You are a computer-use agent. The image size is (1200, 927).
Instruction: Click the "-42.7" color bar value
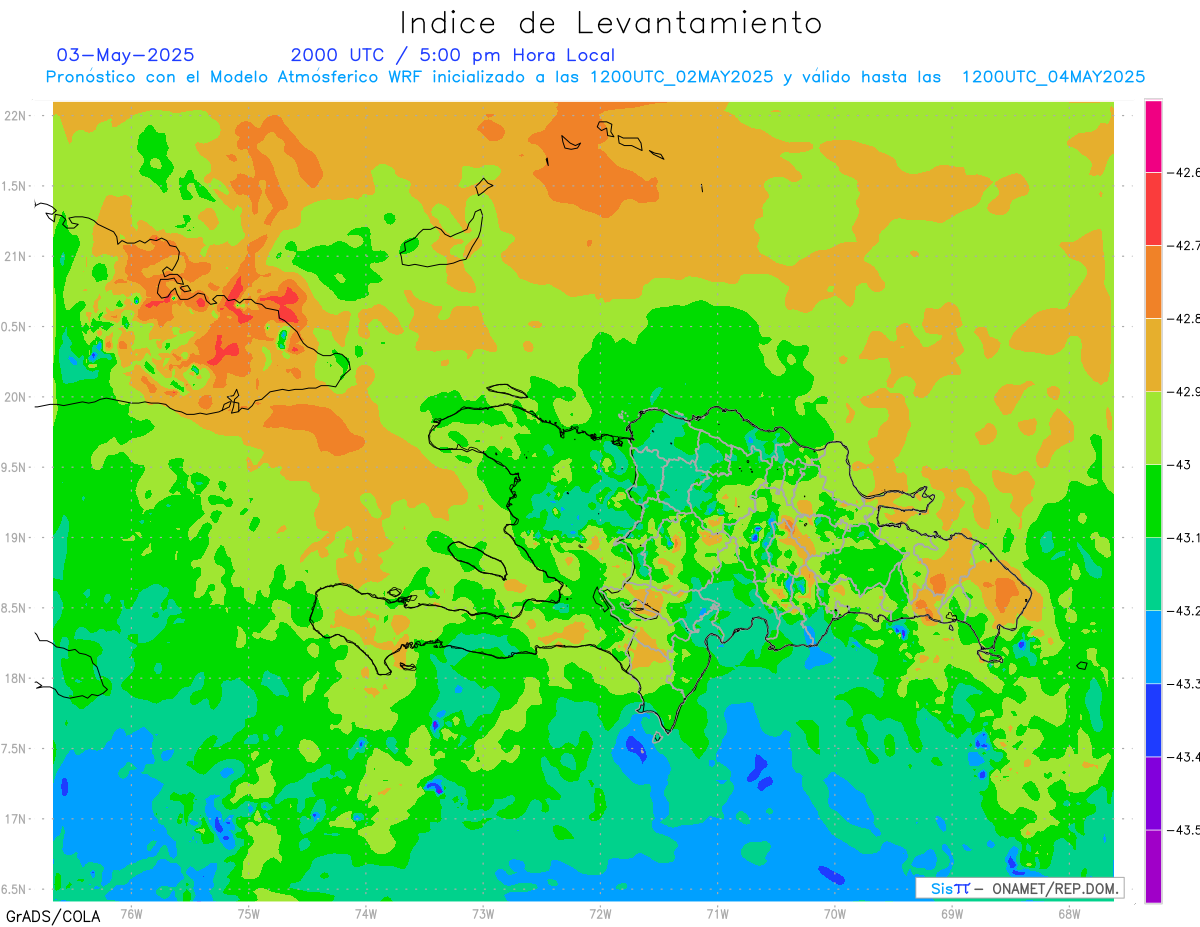[x=1185, y=246]
